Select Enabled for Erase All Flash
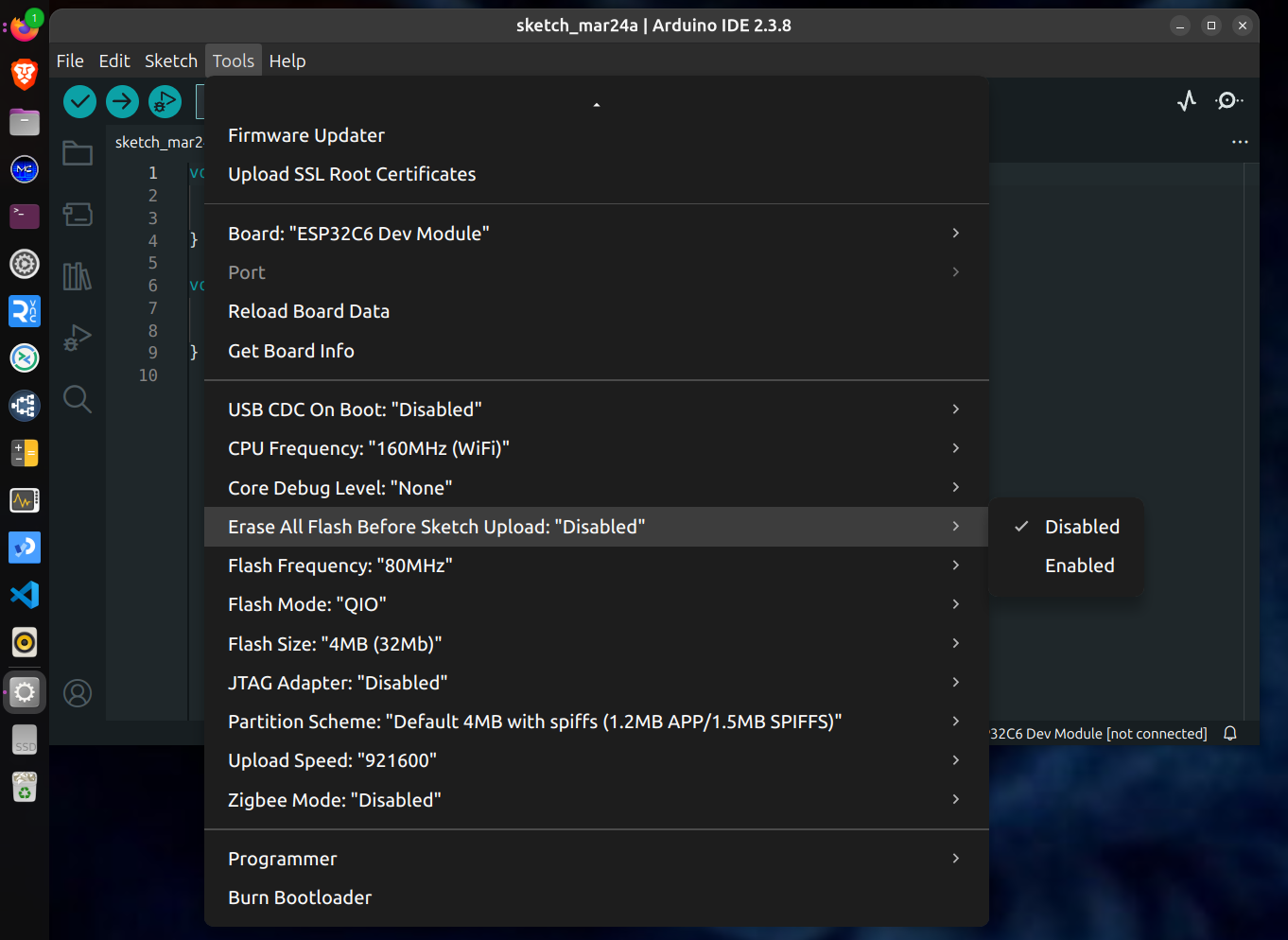Viewport: 1288px width, 940px height. (1079, 566)
